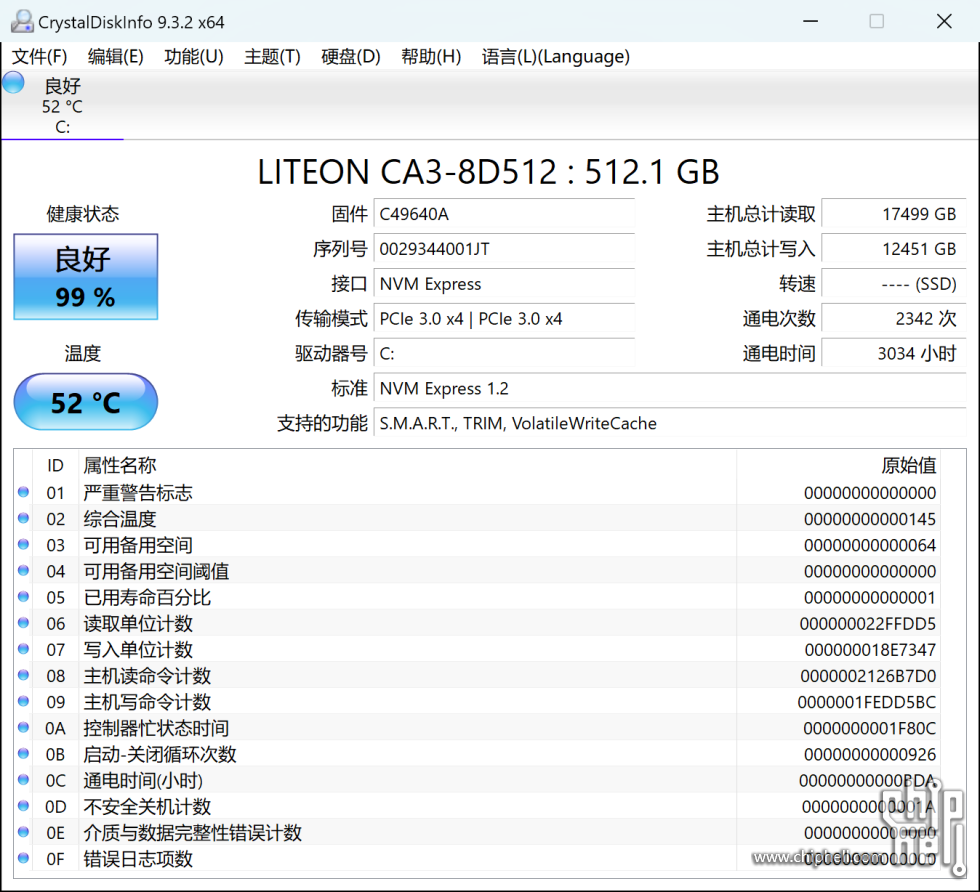
Task: Open the 主题(T) menu
Action: pos(272,57)
